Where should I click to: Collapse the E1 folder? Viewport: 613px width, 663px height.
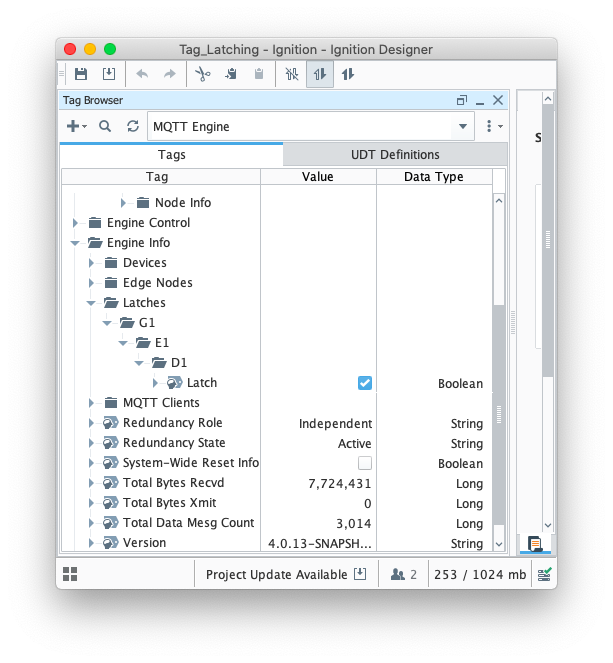point(123,343)
